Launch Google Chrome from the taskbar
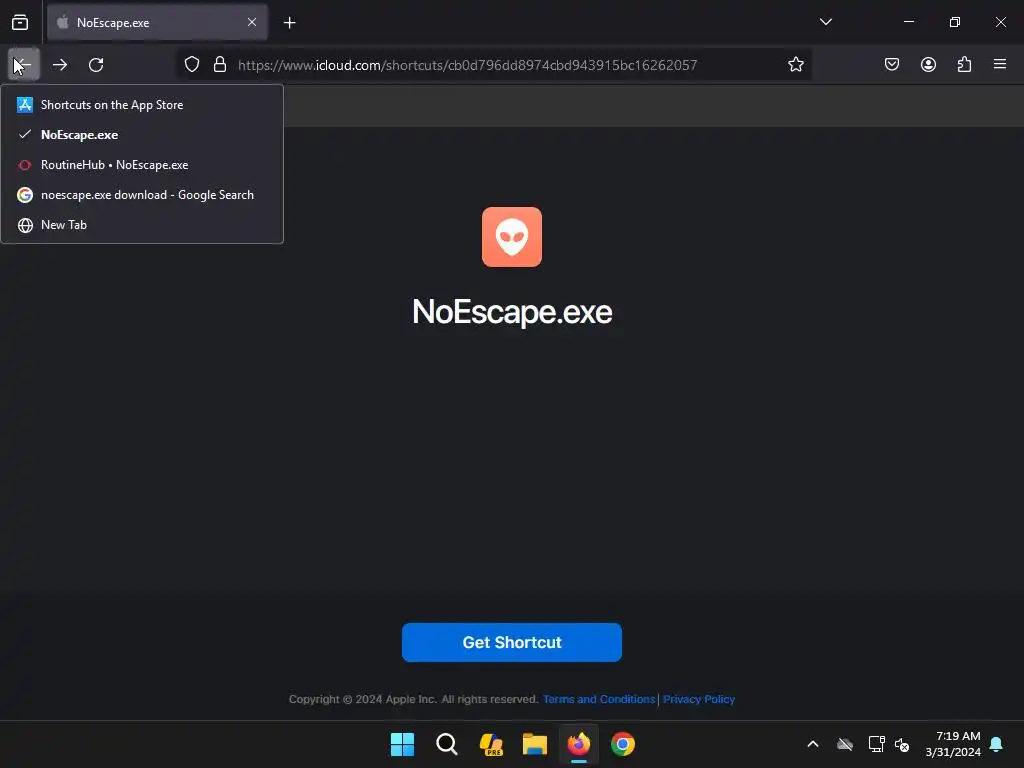The width and height of the screenshot is (1024, 768). (623, 744)
